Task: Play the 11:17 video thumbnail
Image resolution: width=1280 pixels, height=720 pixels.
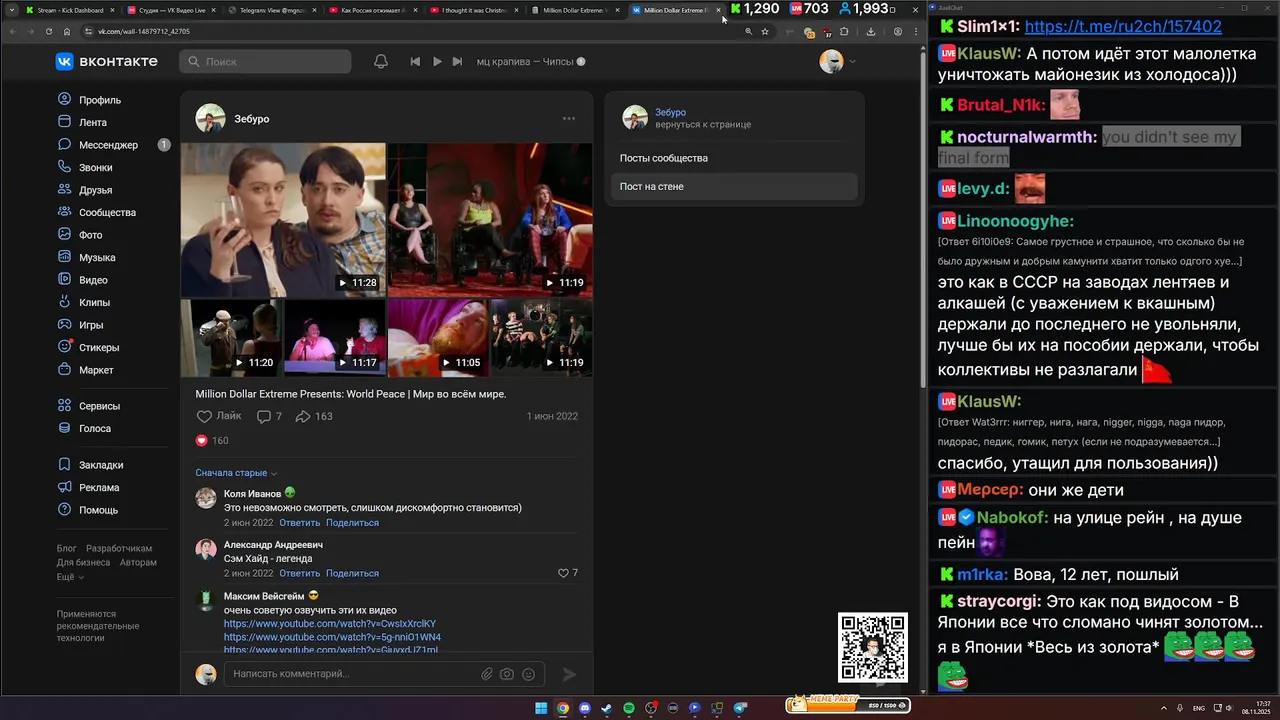Action: 335,338
